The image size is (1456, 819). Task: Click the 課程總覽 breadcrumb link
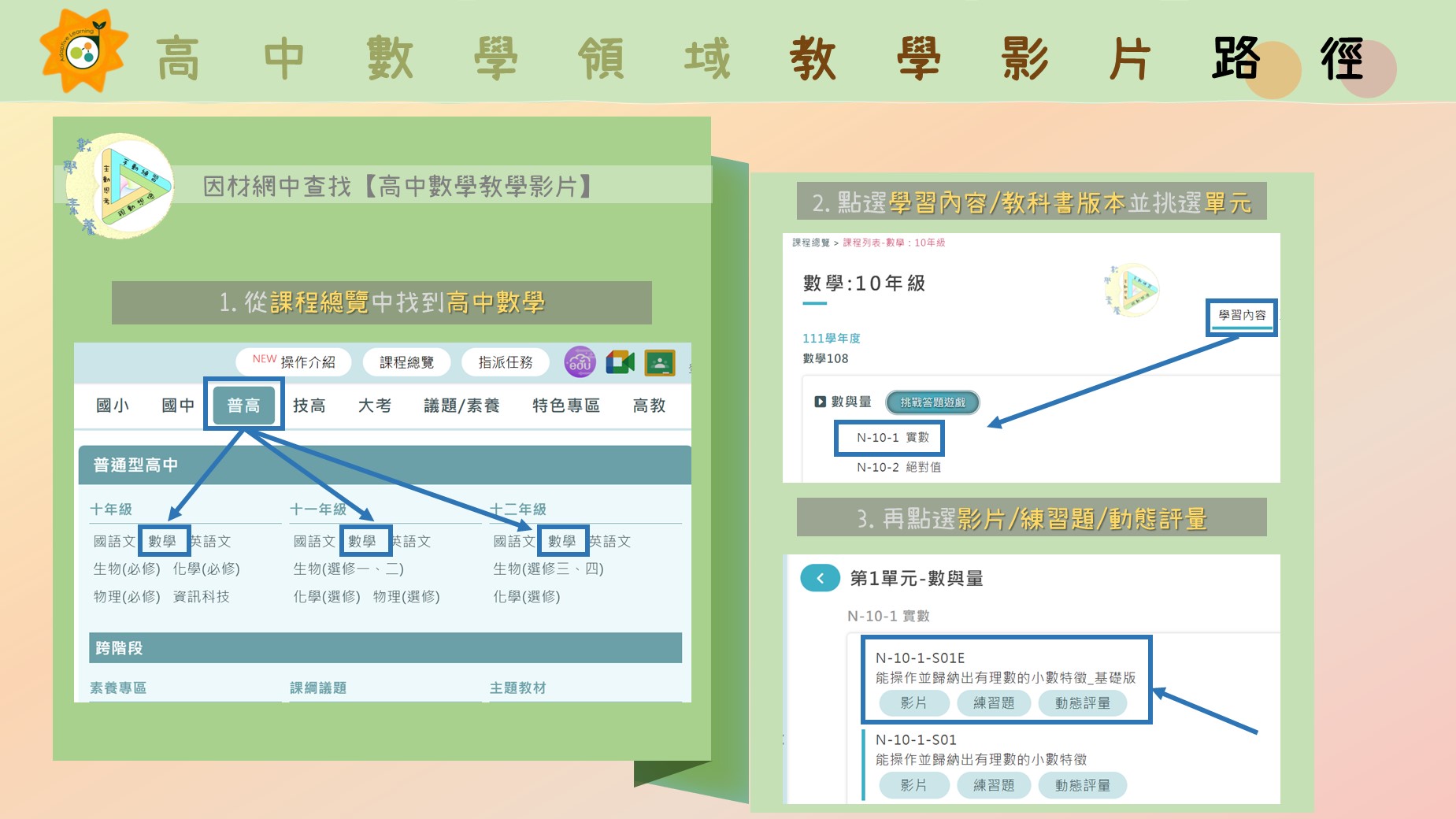[811, 243]
